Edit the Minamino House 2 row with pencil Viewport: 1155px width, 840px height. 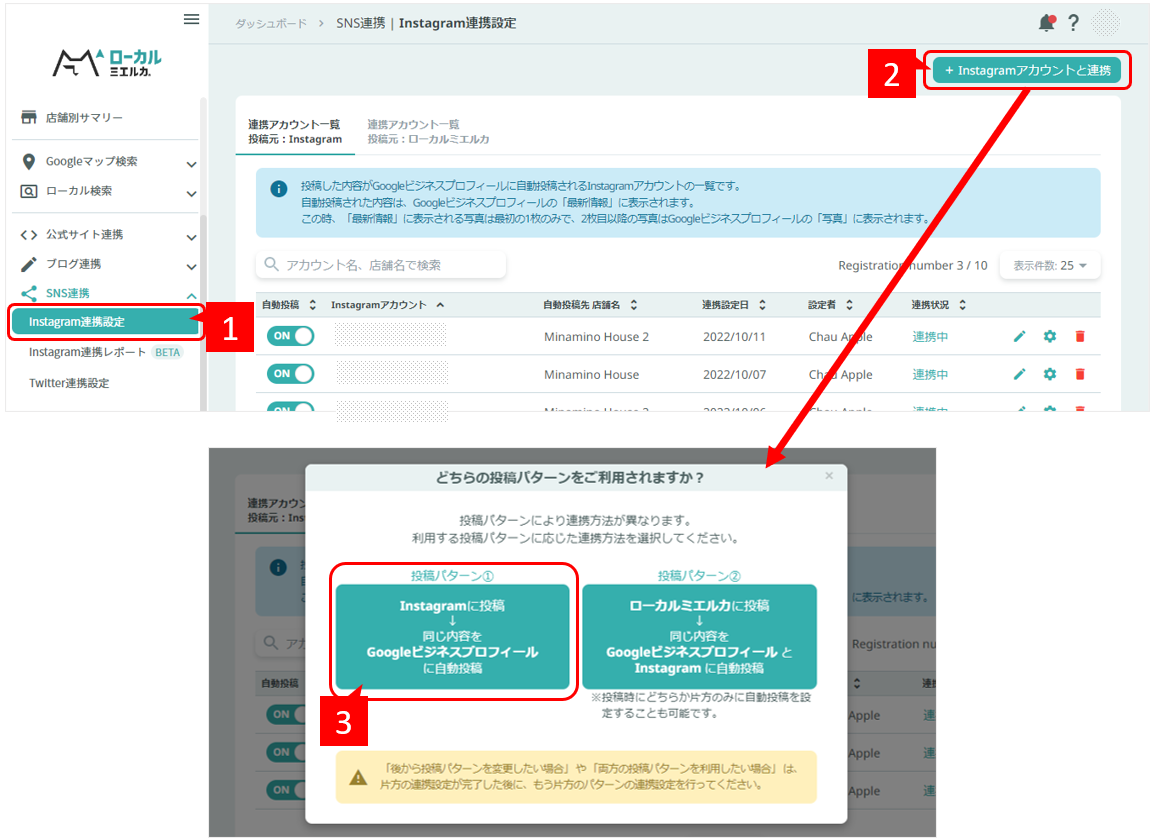(1019, 336)
